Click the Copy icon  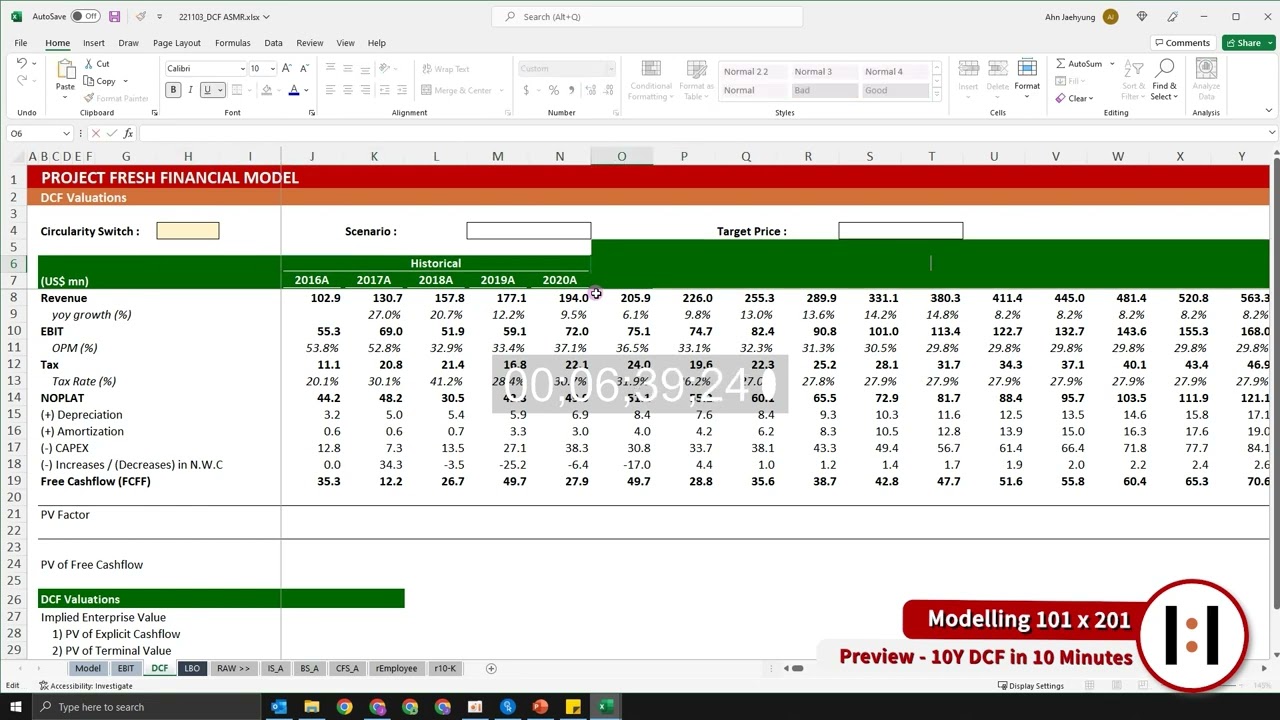click(x=90, y=81)
